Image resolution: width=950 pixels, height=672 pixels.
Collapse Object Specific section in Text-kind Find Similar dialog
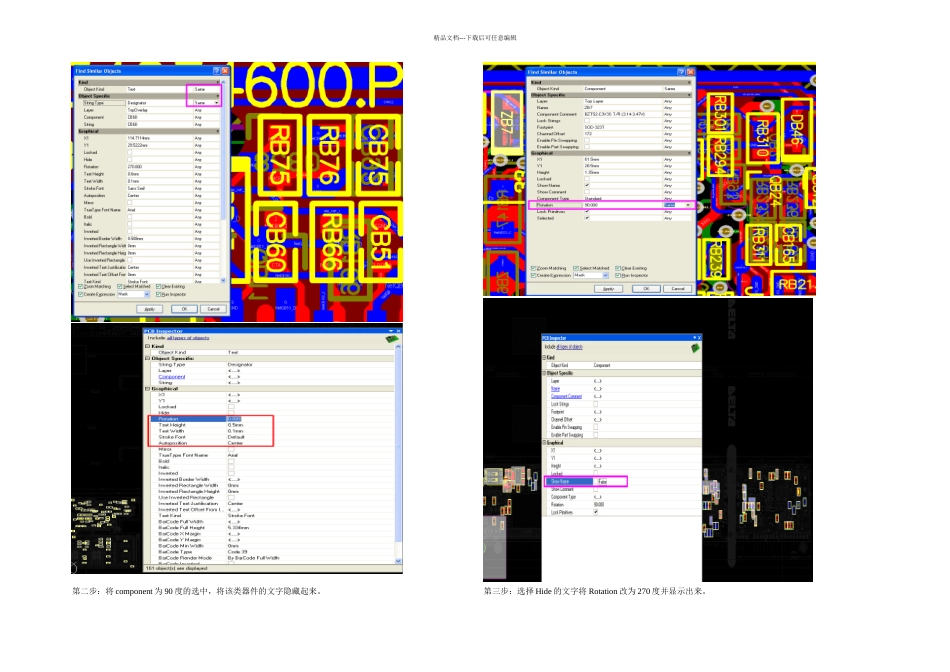tap(218, 96)
